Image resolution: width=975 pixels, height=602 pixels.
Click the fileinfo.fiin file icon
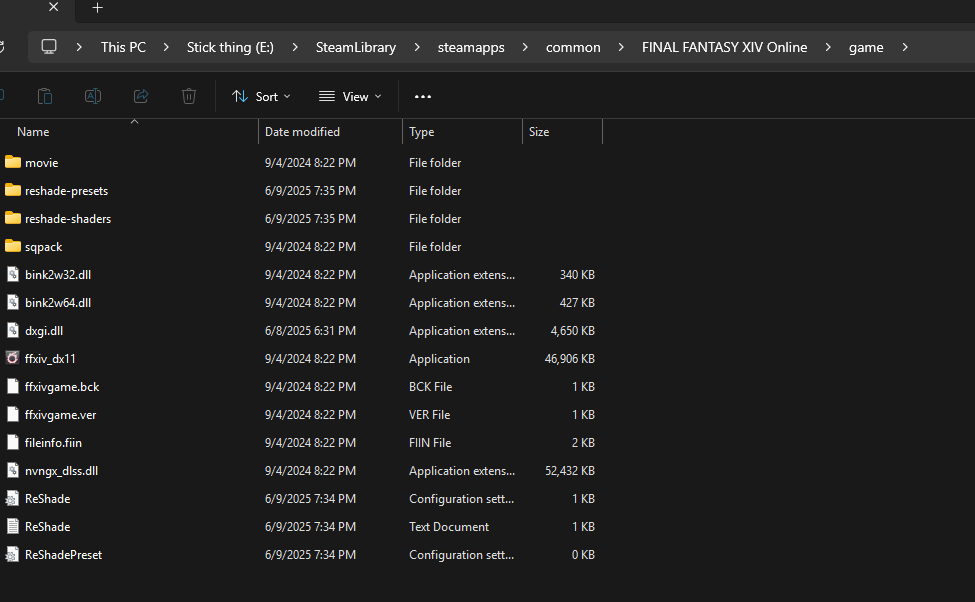tap(12, 442)
